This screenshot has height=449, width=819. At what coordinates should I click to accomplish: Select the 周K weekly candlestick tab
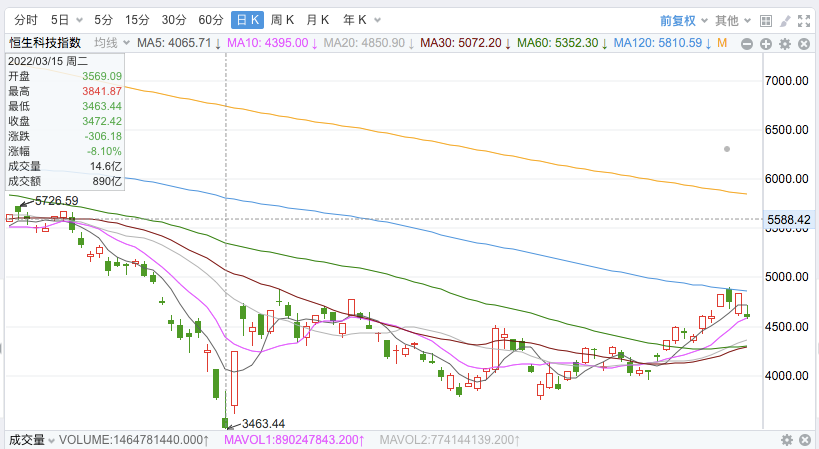pos(282,20)
